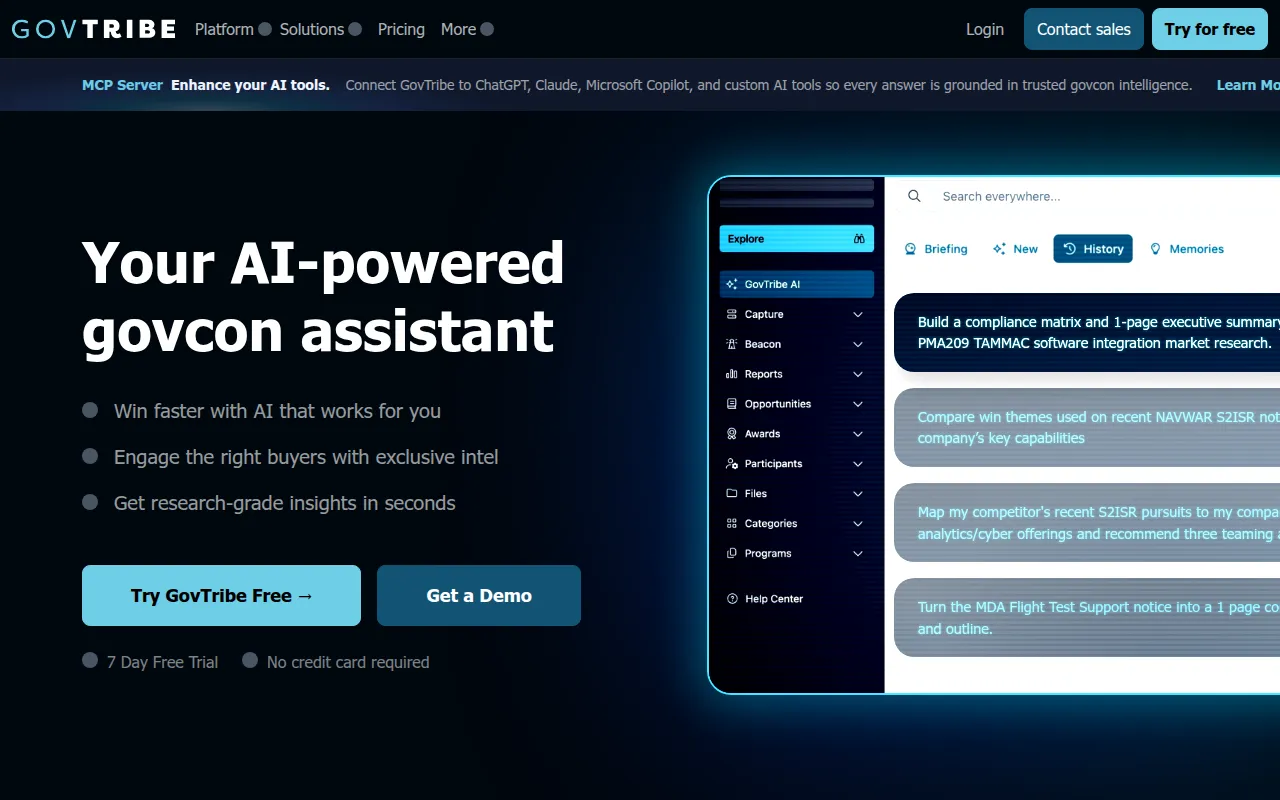Expand the Beacon section chevron

click(858, 344)
